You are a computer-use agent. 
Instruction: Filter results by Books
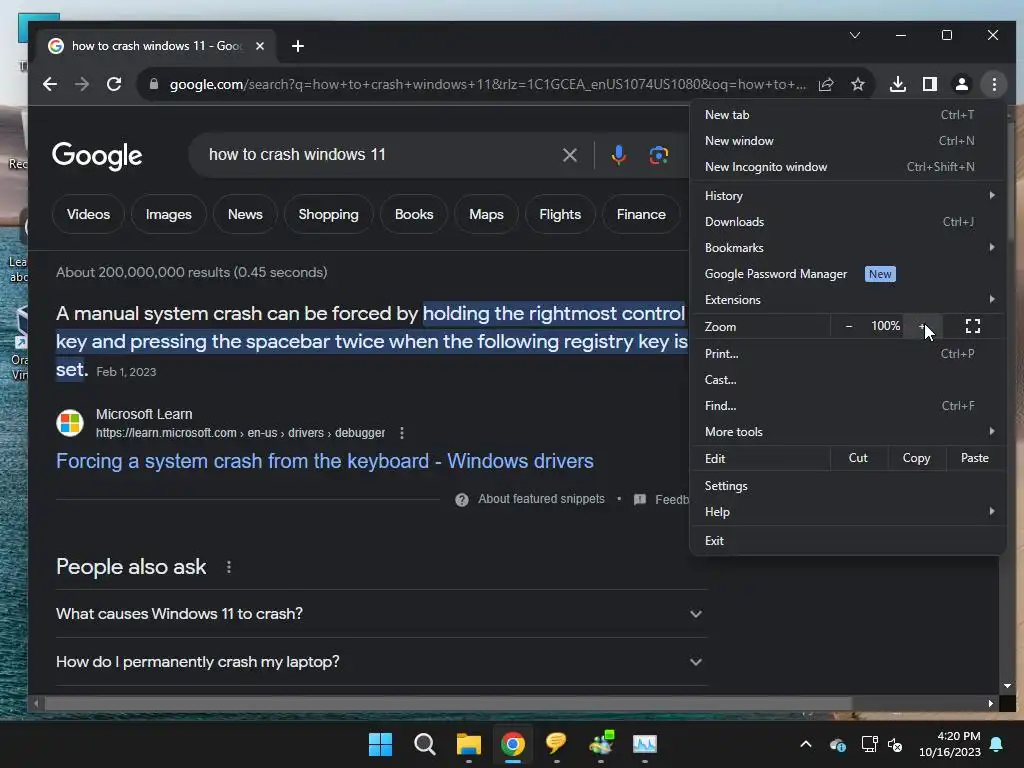point(414,214)
